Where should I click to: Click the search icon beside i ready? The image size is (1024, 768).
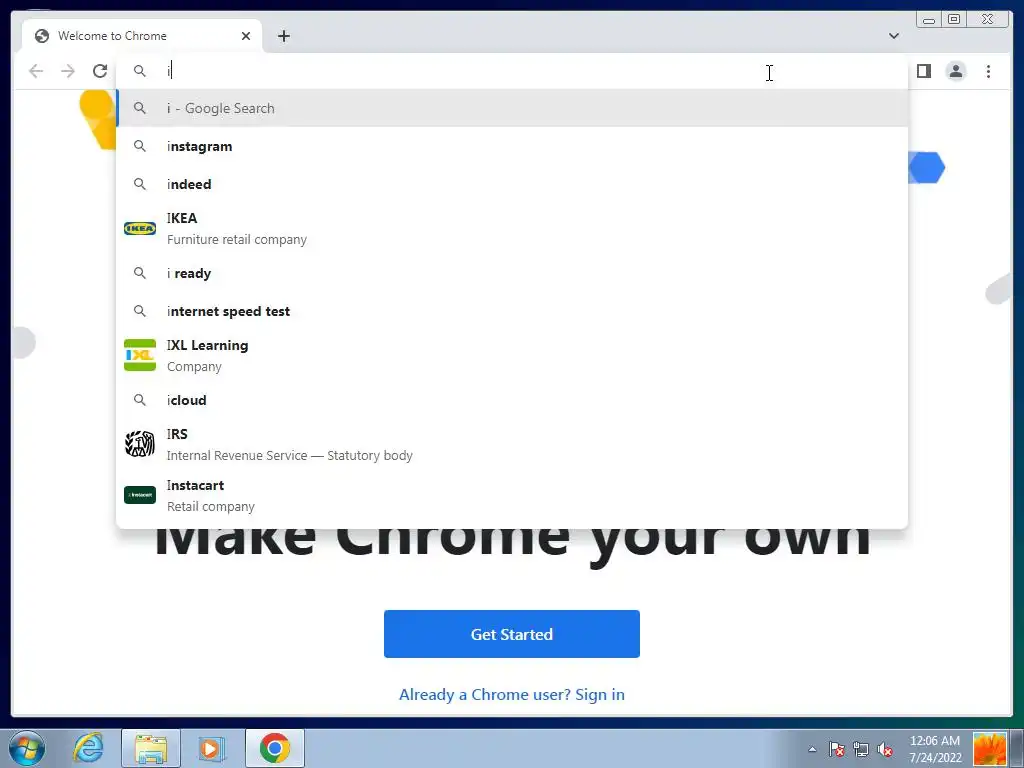(x=140, y=273)
